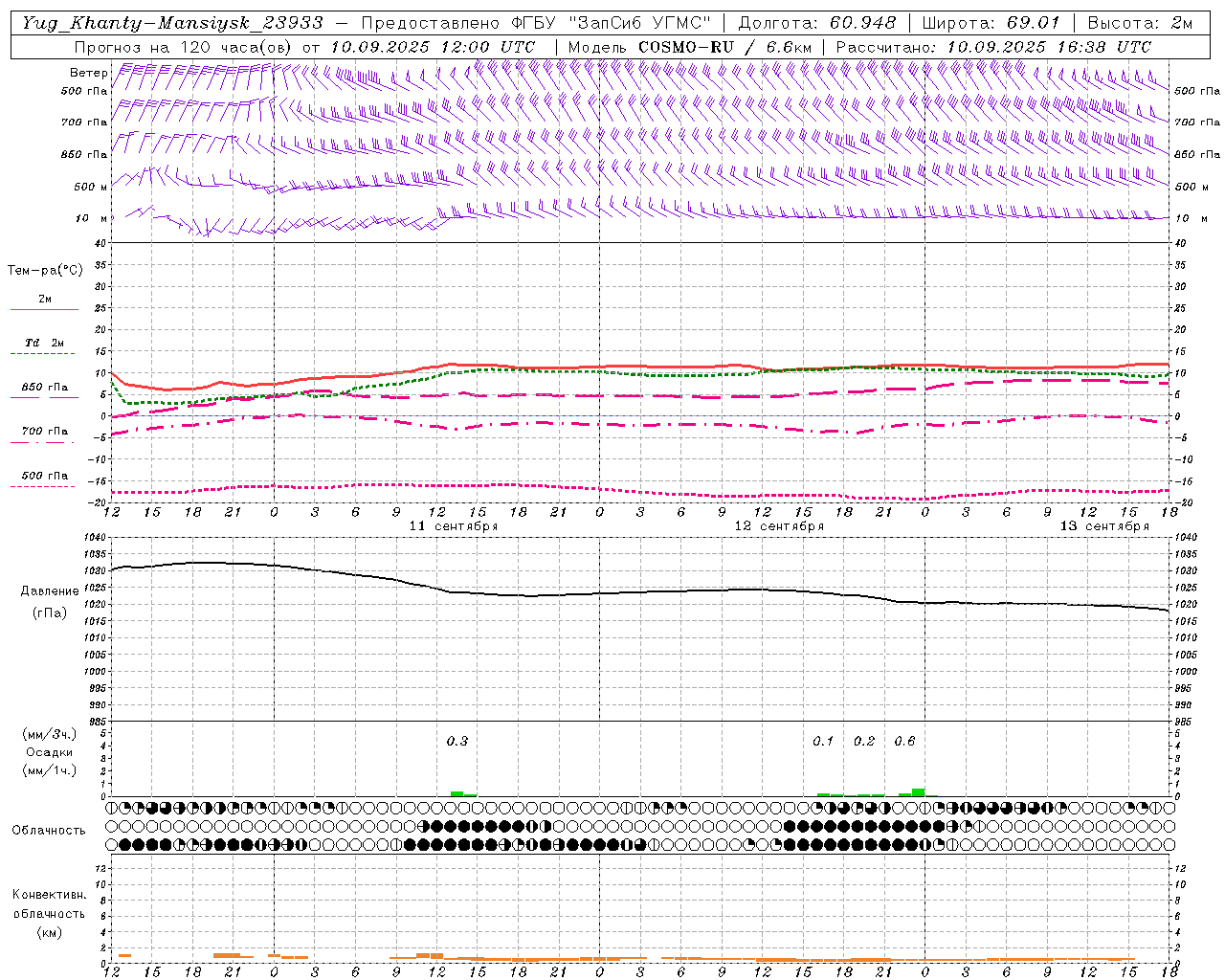Click the 0.2 precipitation value
1225x980 pixels.
tap(864, 742)
